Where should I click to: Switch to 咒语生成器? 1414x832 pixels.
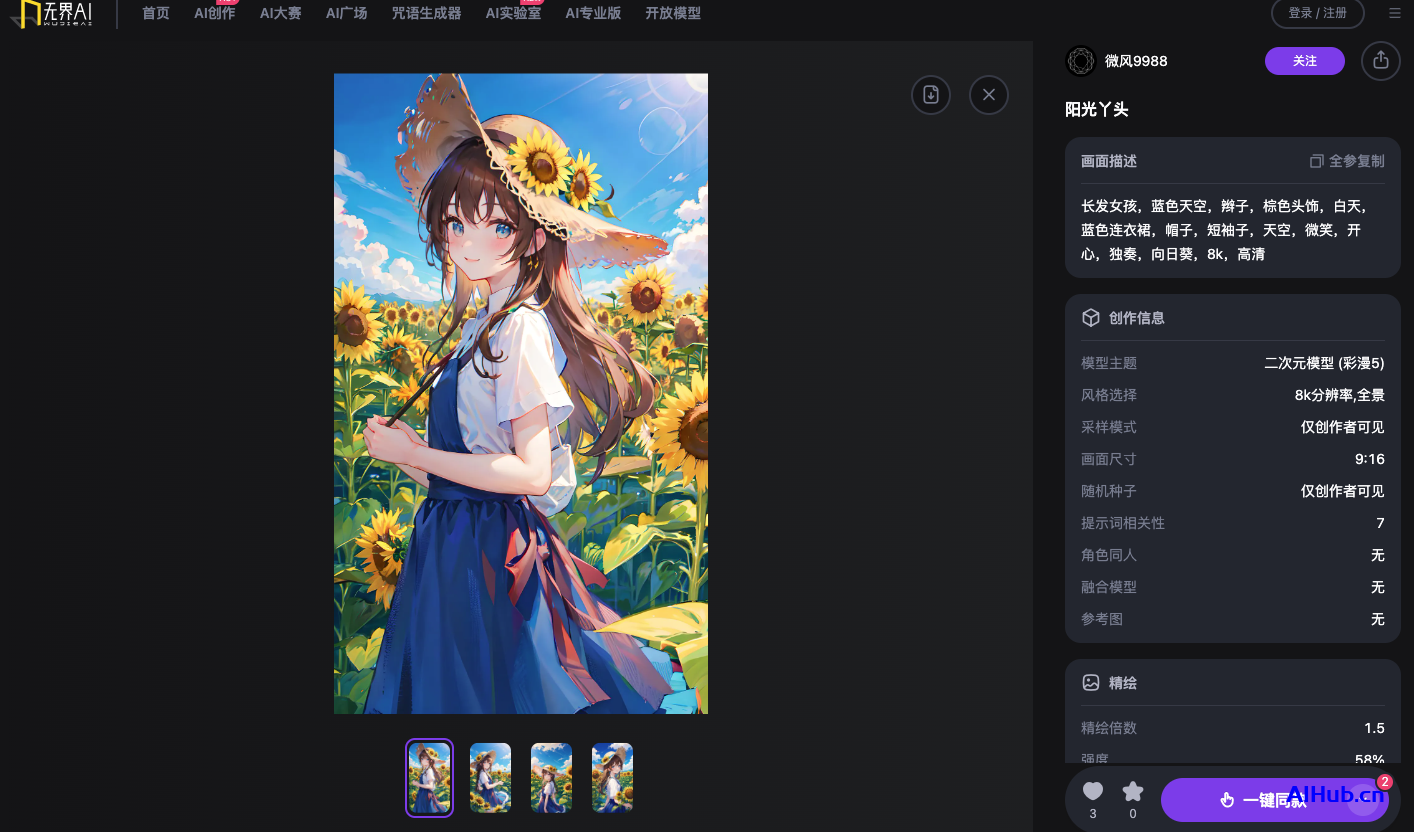pyautogui.click(x=425, y=14)
